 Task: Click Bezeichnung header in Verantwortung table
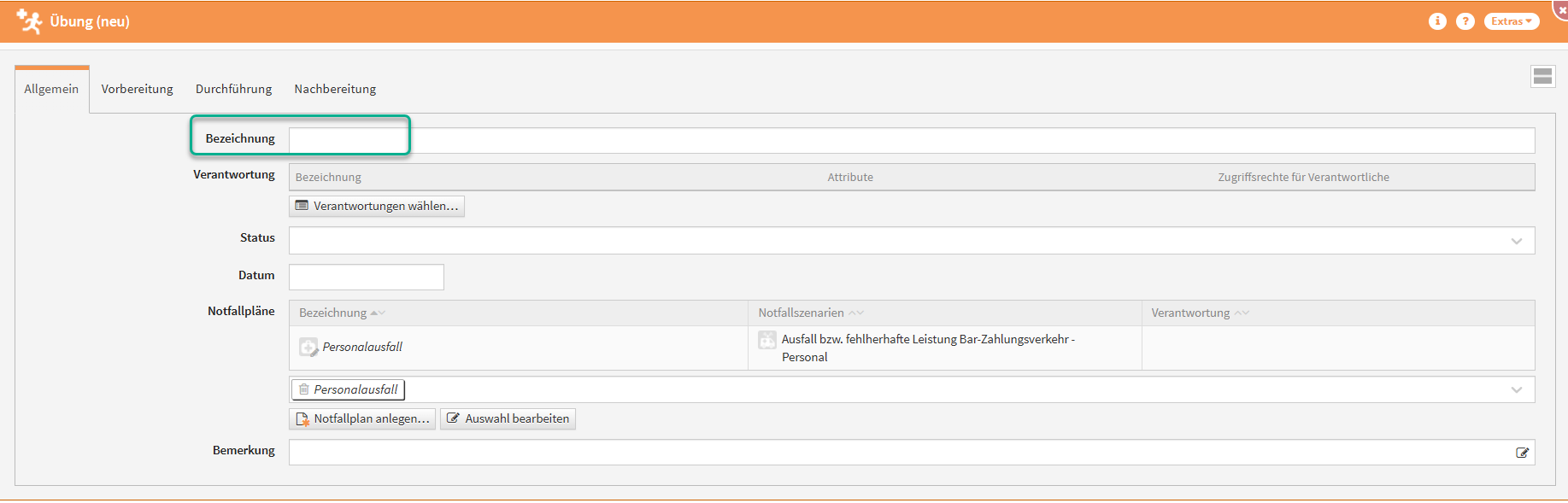[328, 177]
